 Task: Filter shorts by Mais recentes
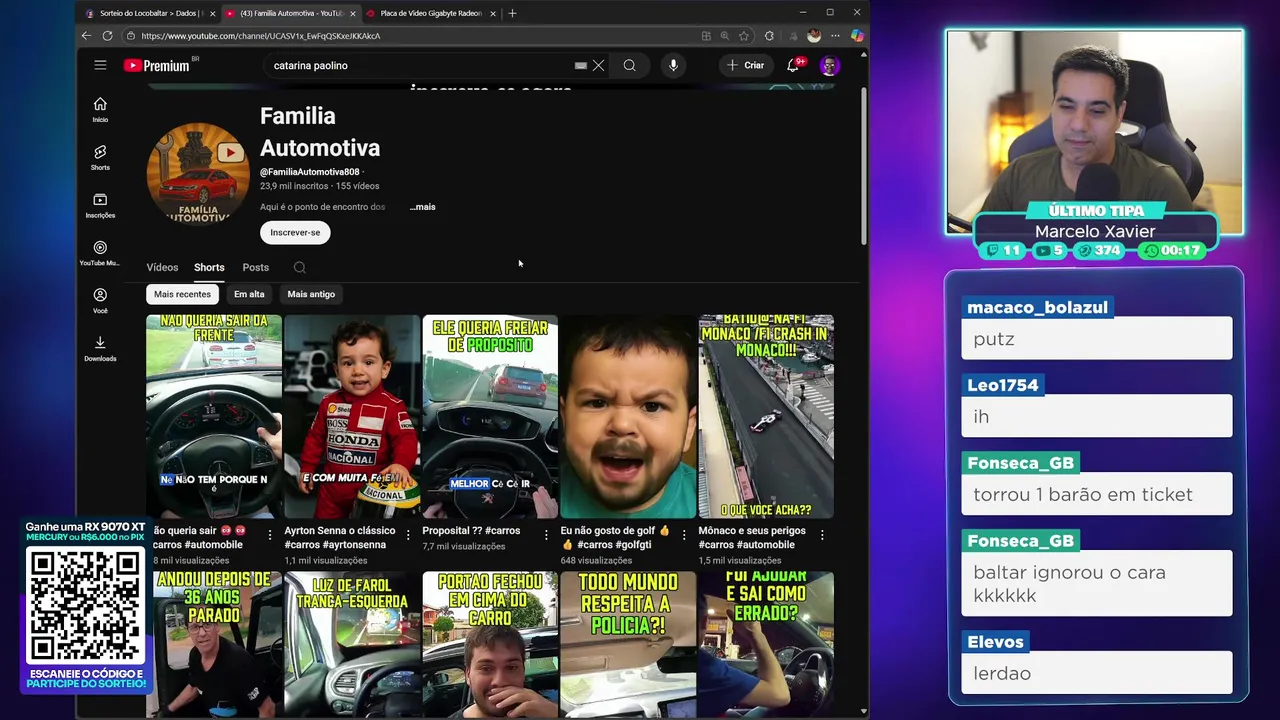[182, 294]
